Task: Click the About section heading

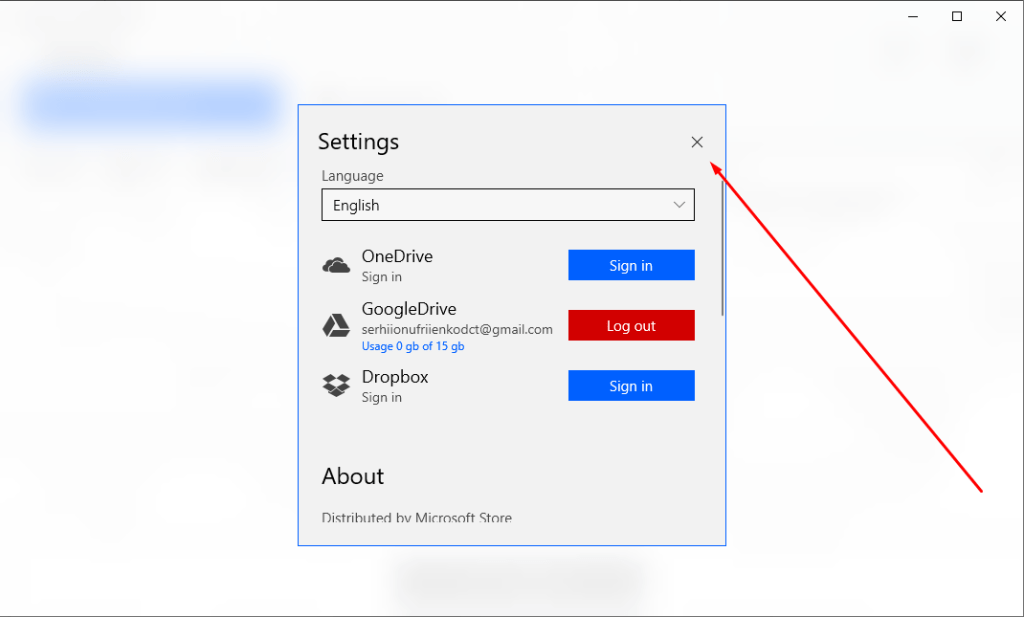Action: point(353,476)
